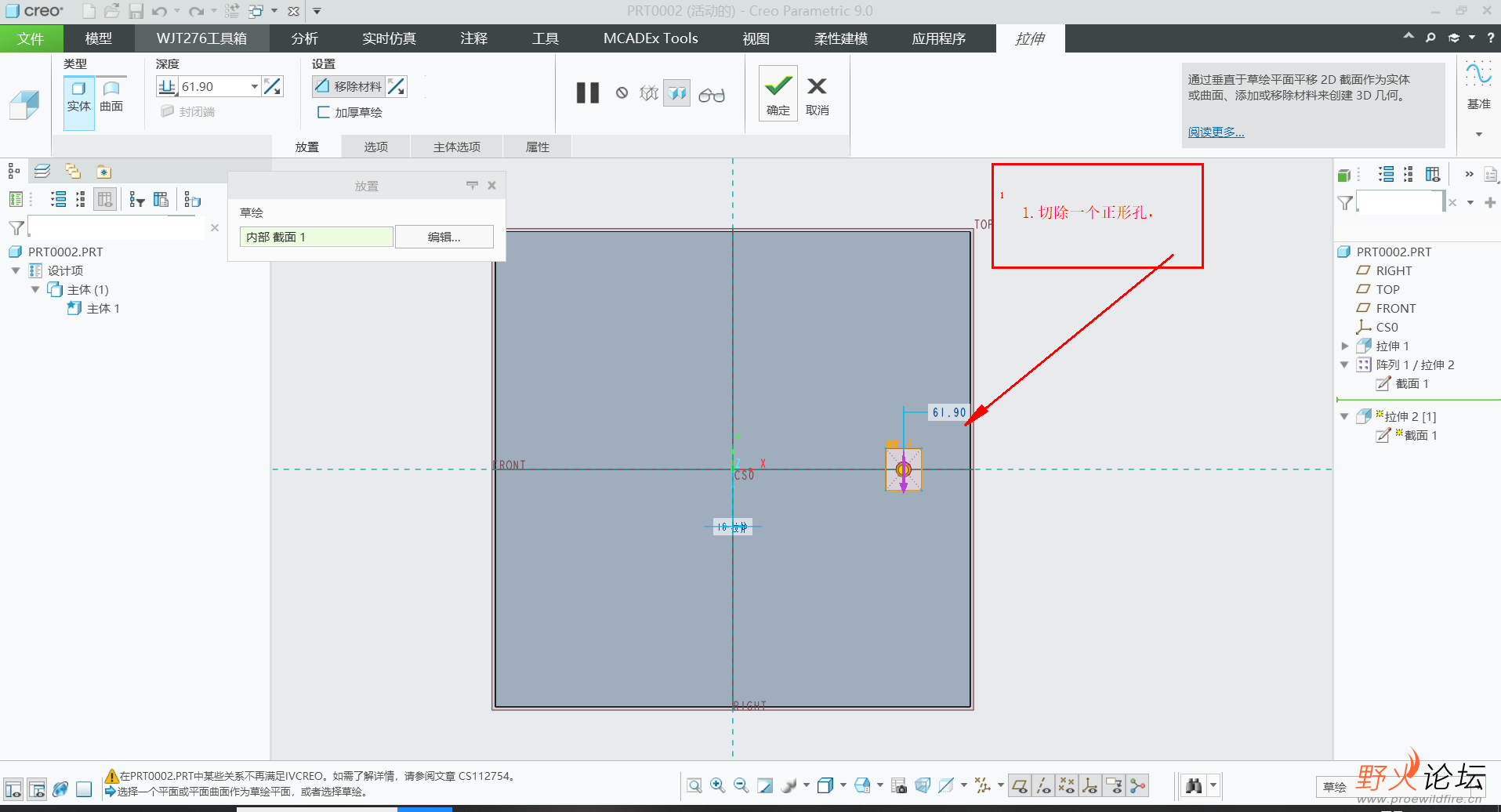Open the folder navigator tab icon
Image resolution: width=1501 pixels, height=812 pixels.
point(73,171)
